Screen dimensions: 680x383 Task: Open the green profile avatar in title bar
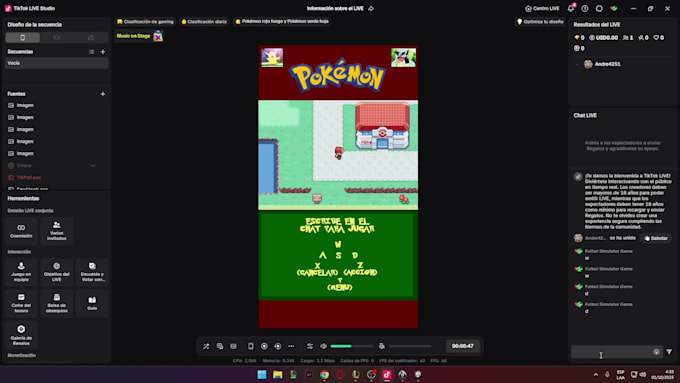click(614, 8)
